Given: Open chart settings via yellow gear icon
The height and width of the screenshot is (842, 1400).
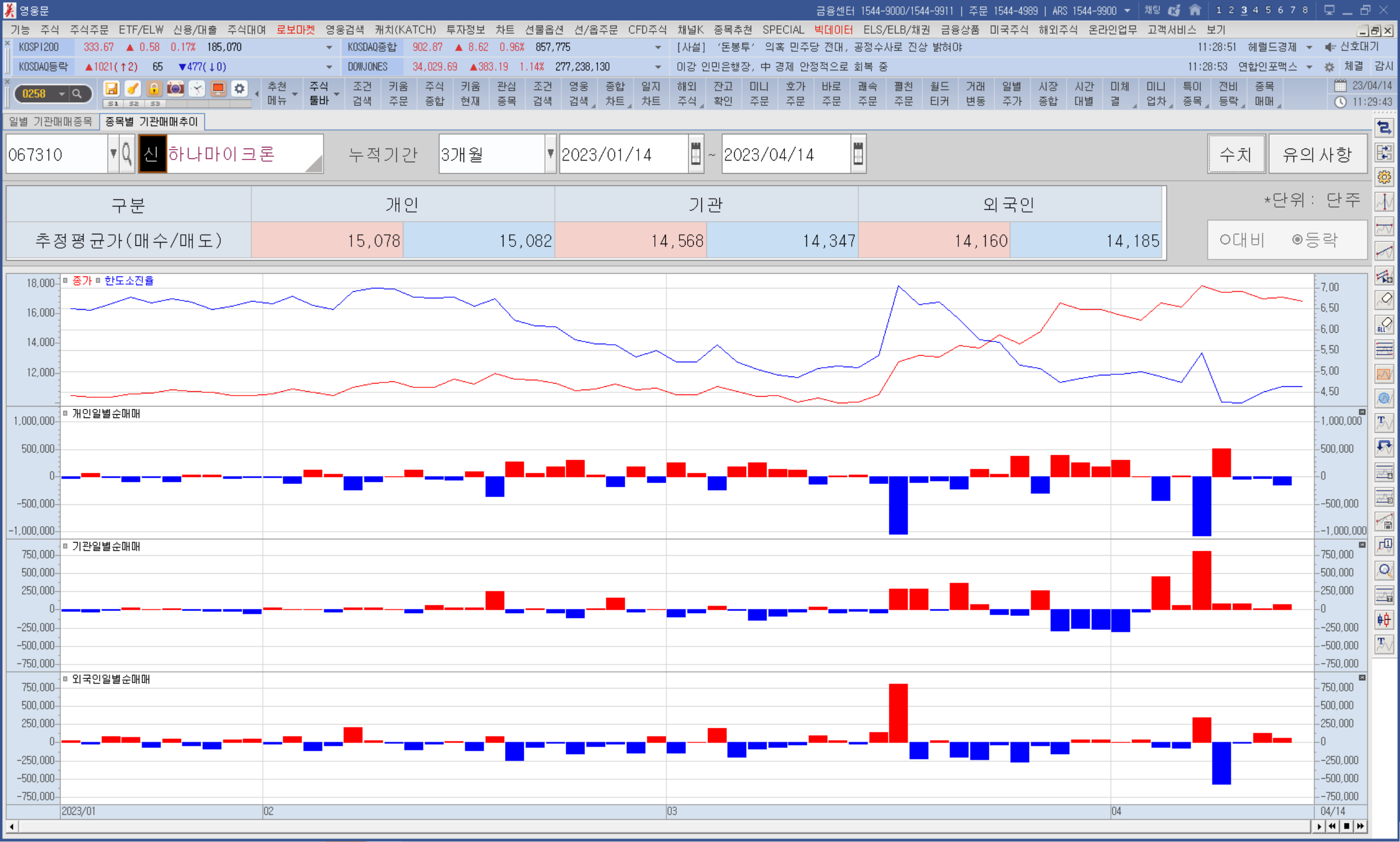Looking at the screenshot, I should coord(1384,178).
